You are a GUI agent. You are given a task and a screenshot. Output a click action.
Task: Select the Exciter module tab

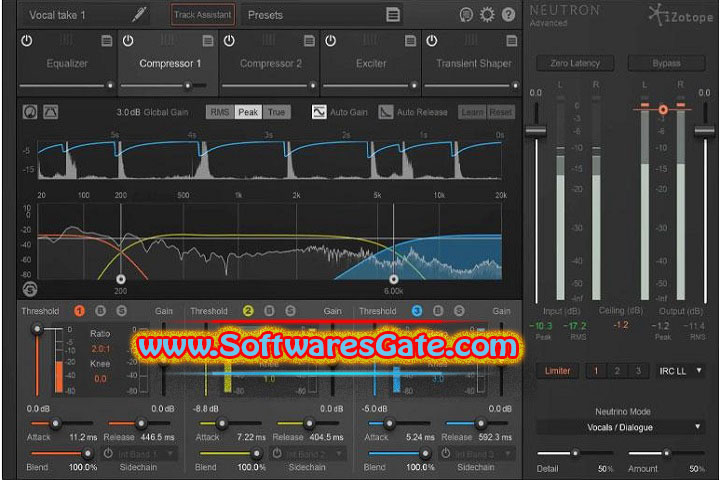(x=371, y=63)
